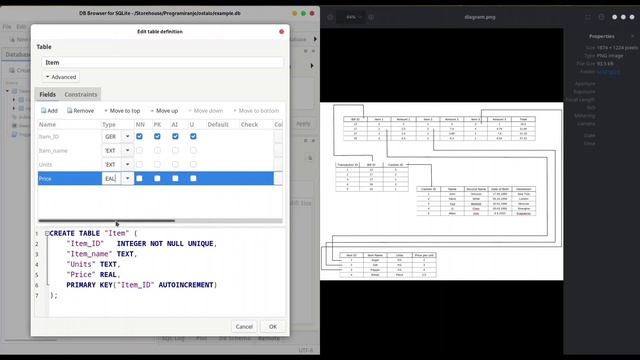The width and height of the screenshot is (640, 360).
Task: Enable PK for the Item_name field
Action: [x=157, y=150]
